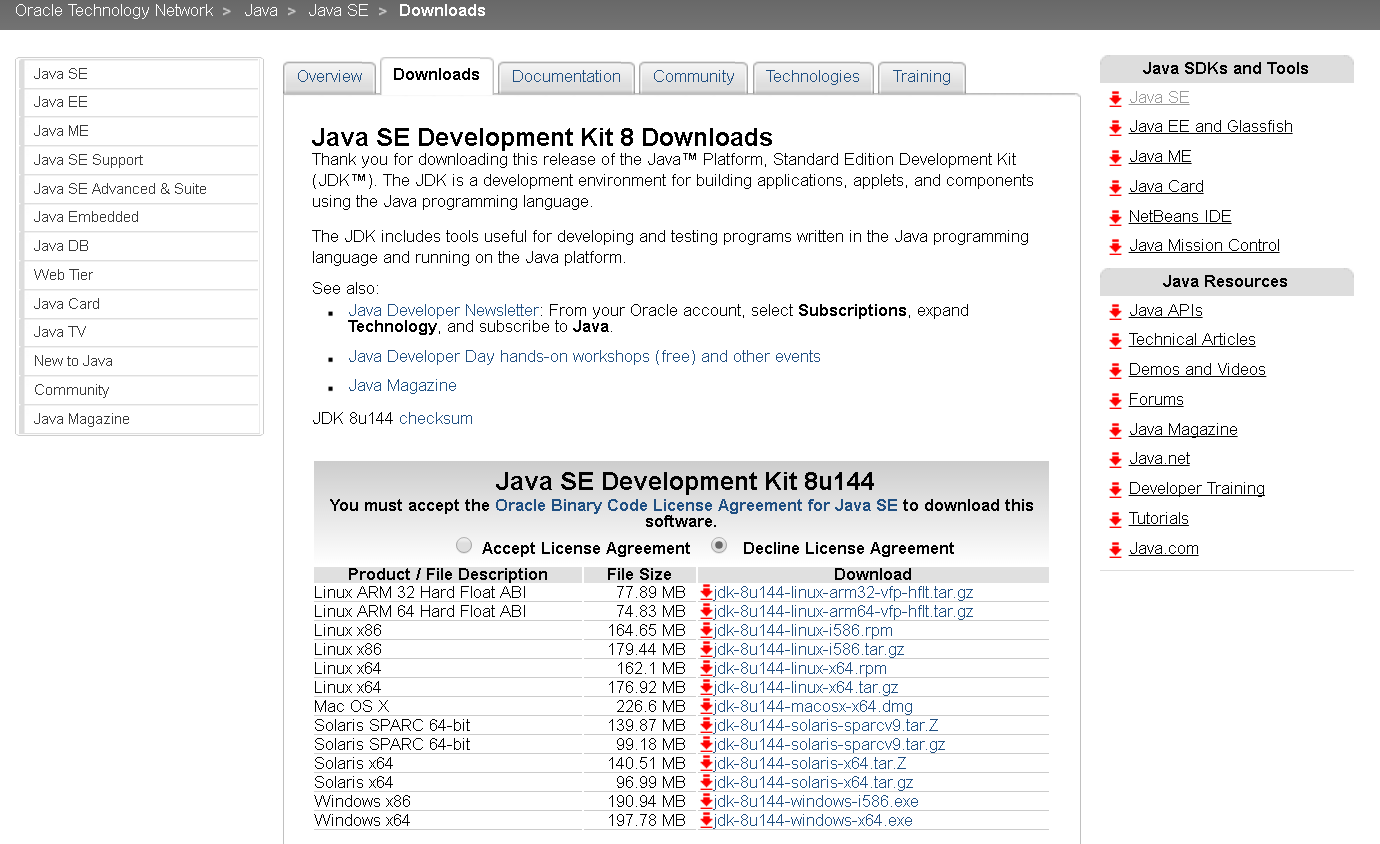Select Web Tier in sidebar
Screen dimensions: 1380x844
click(x=141, y=275)
